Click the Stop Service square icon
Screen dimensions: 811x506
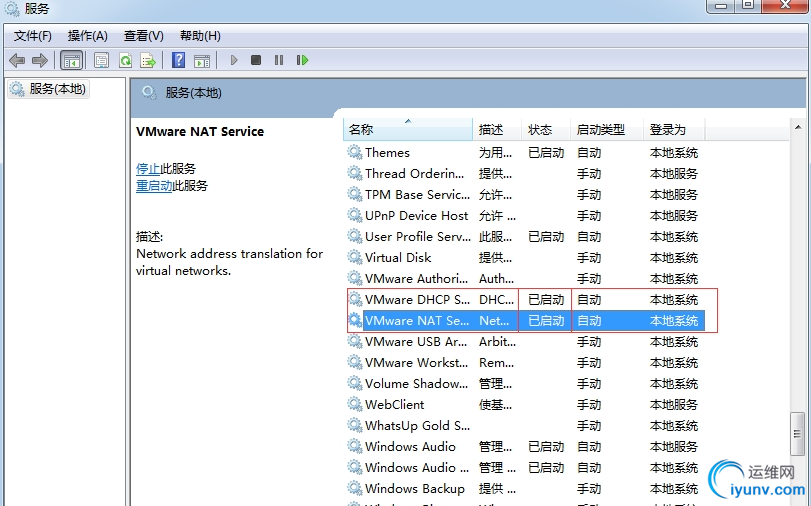tap(256, 61)
